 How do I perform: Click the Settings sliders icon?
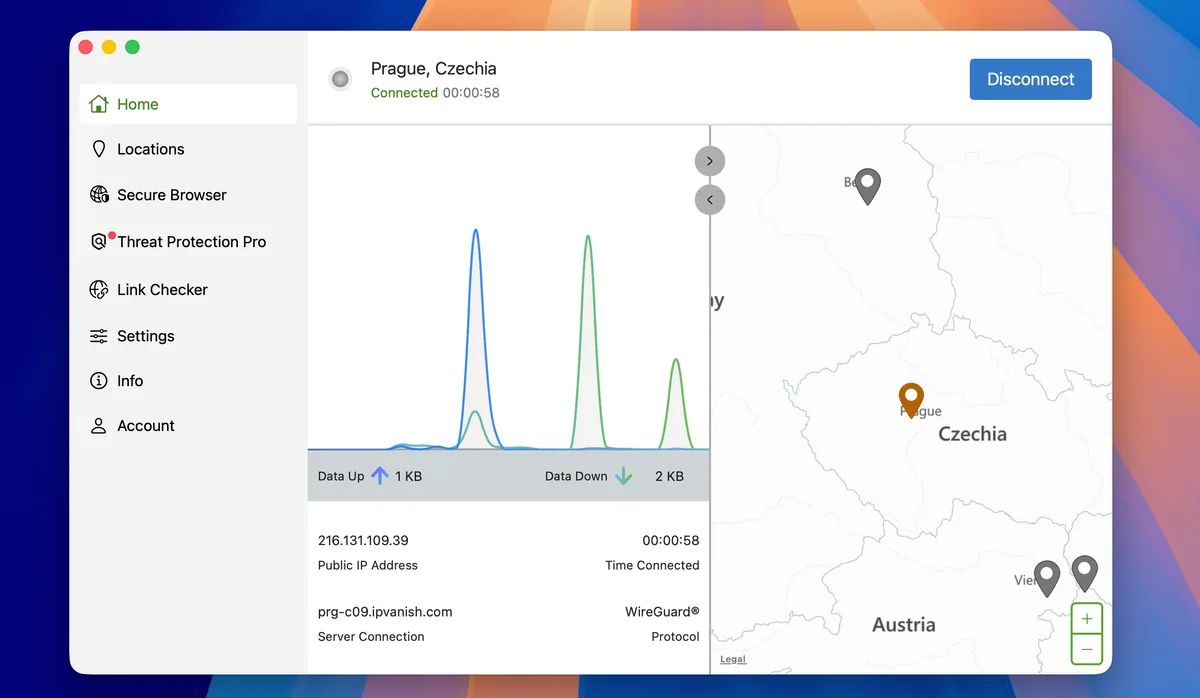(x=98, y=336)
